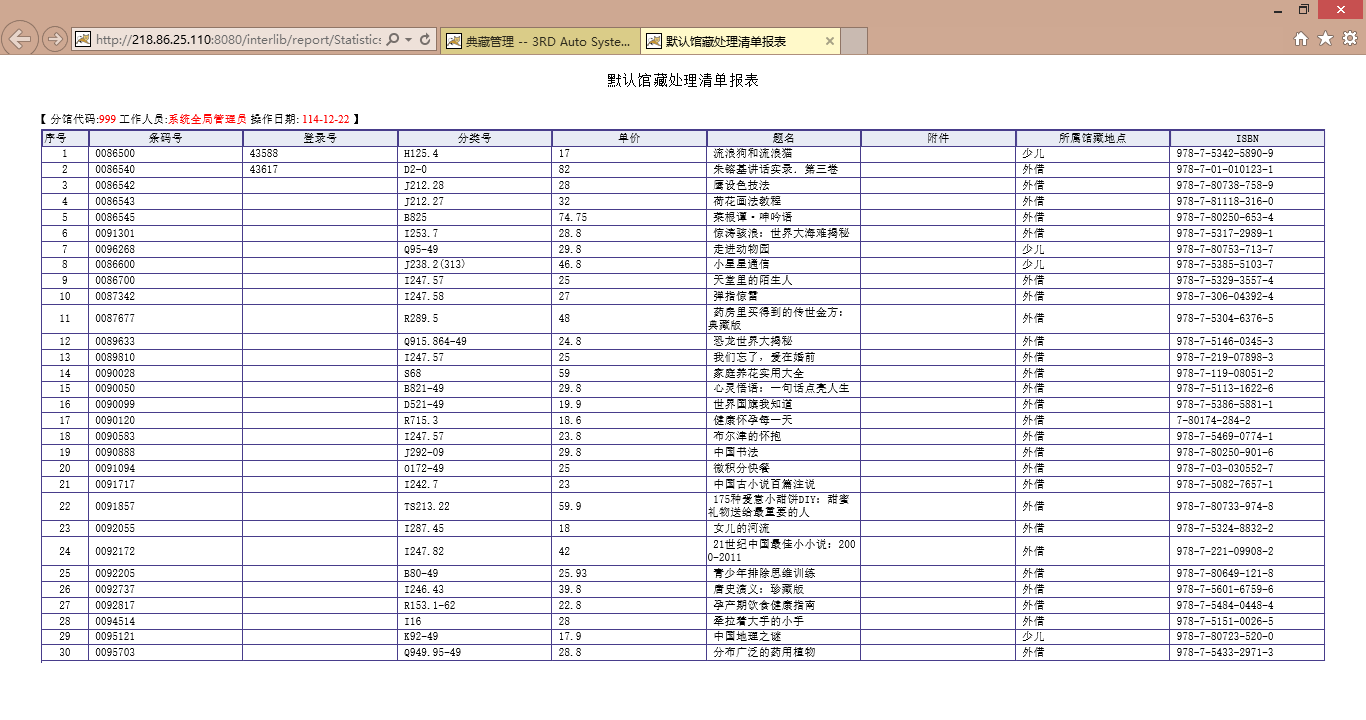Click barcode 0092172
This screenshot has height=720, width=1366.
click(115, 552)
